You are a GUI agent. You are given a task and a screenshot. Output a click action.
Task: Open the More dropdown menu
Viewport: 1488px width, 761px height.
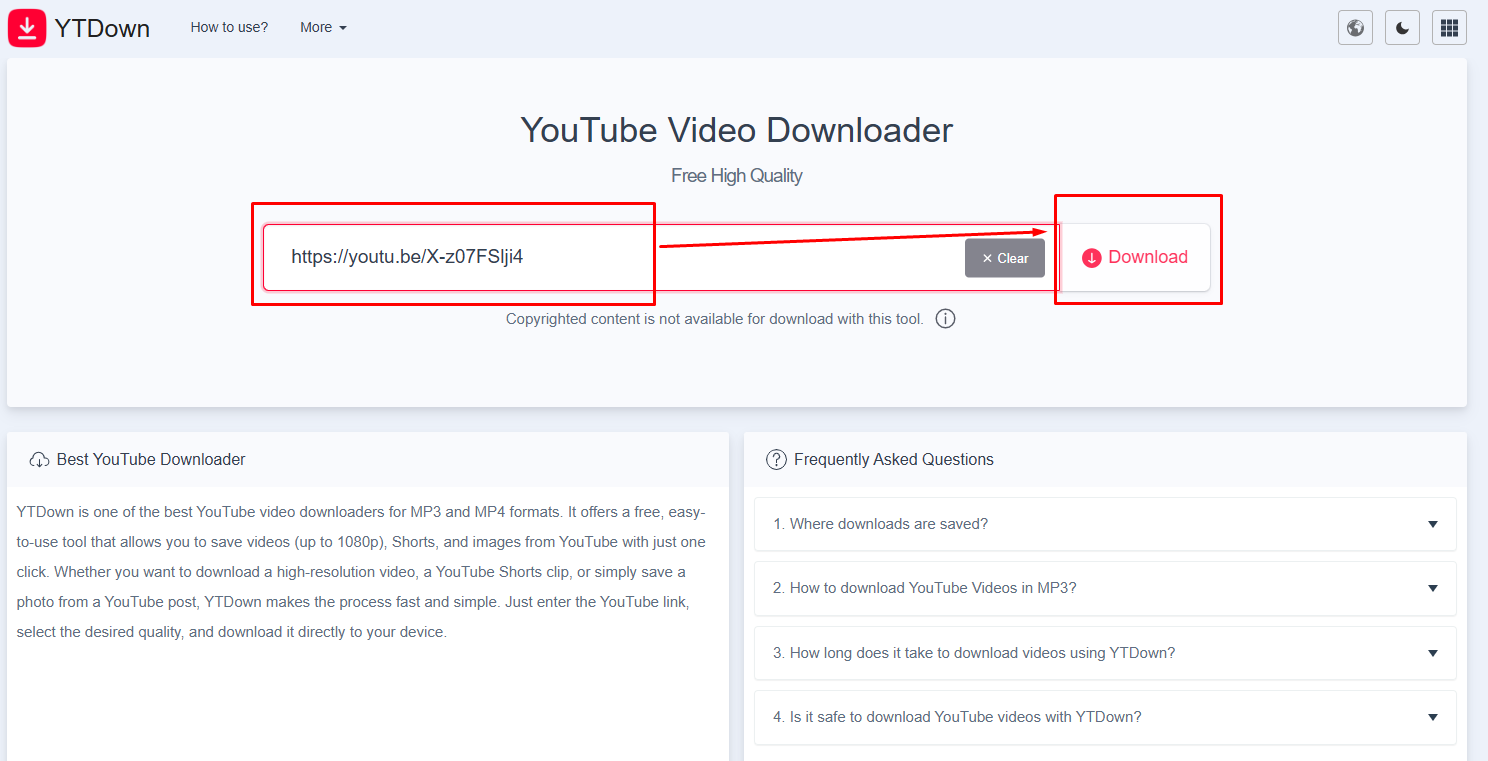coord(322,27)
